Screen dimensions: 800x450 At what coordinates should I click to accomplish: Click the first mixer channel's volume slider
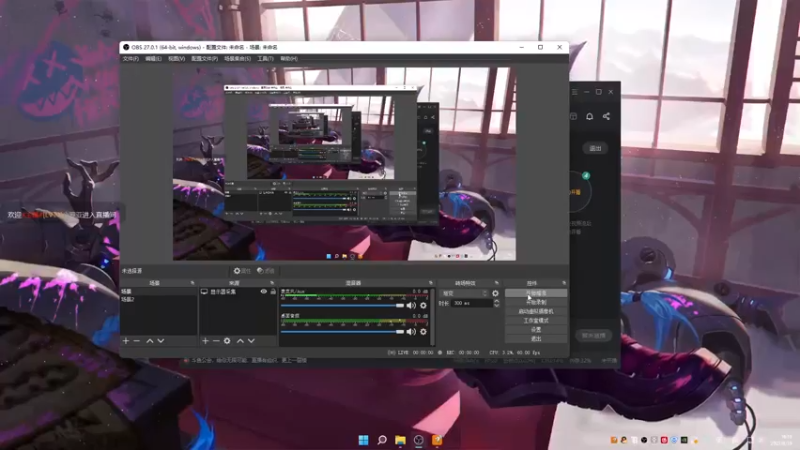pos(342,306)
